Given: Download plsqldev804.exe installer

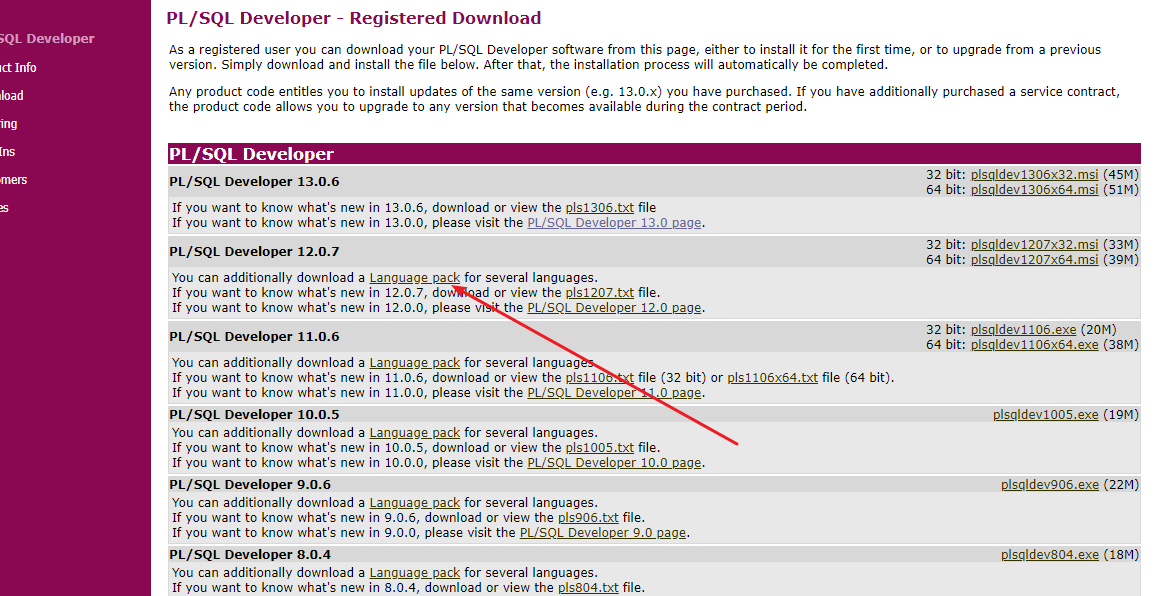Looking at the screenshot, I should coord(1050,555).
